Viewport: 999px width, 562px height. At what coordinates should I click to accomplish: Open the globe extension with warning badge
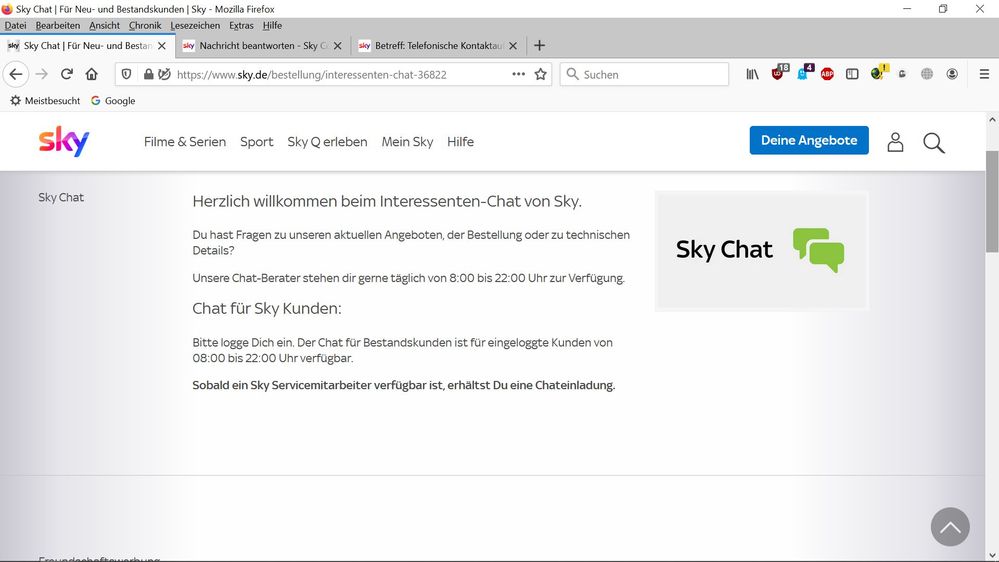pyautogui.click(x=879, y=73)
